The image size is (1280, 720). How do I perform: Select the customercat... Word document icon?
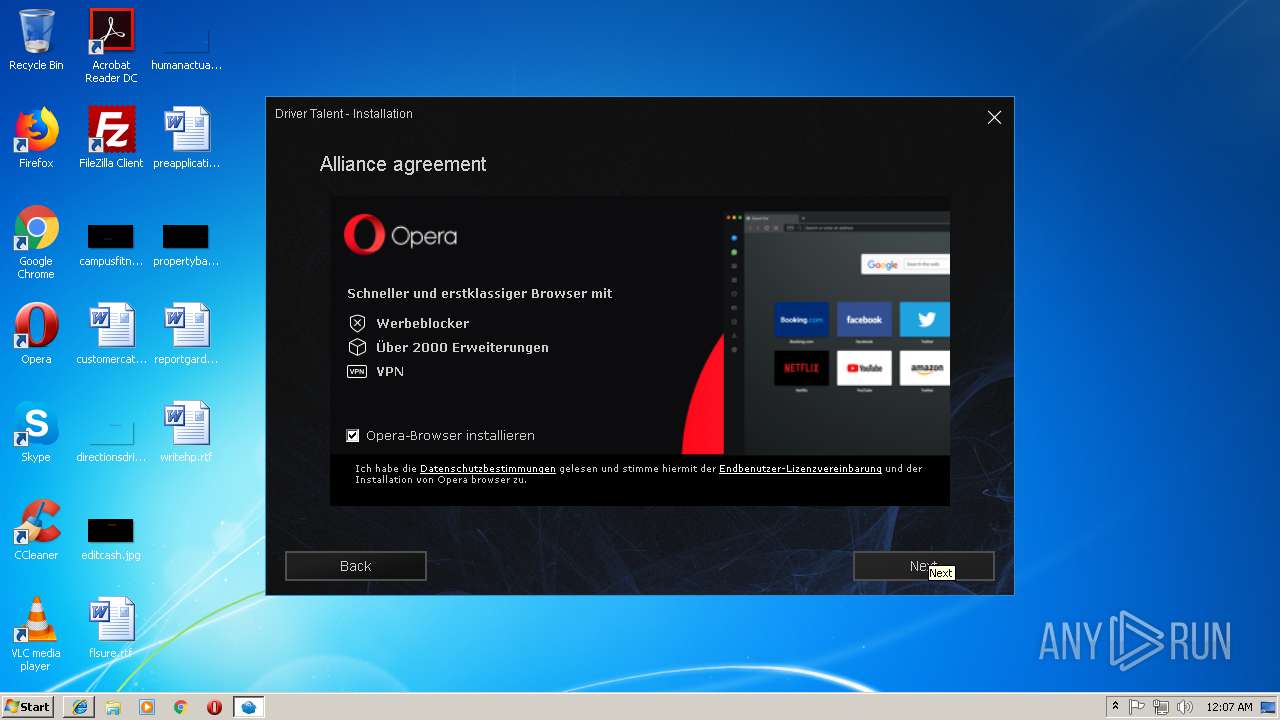point(111,334)
